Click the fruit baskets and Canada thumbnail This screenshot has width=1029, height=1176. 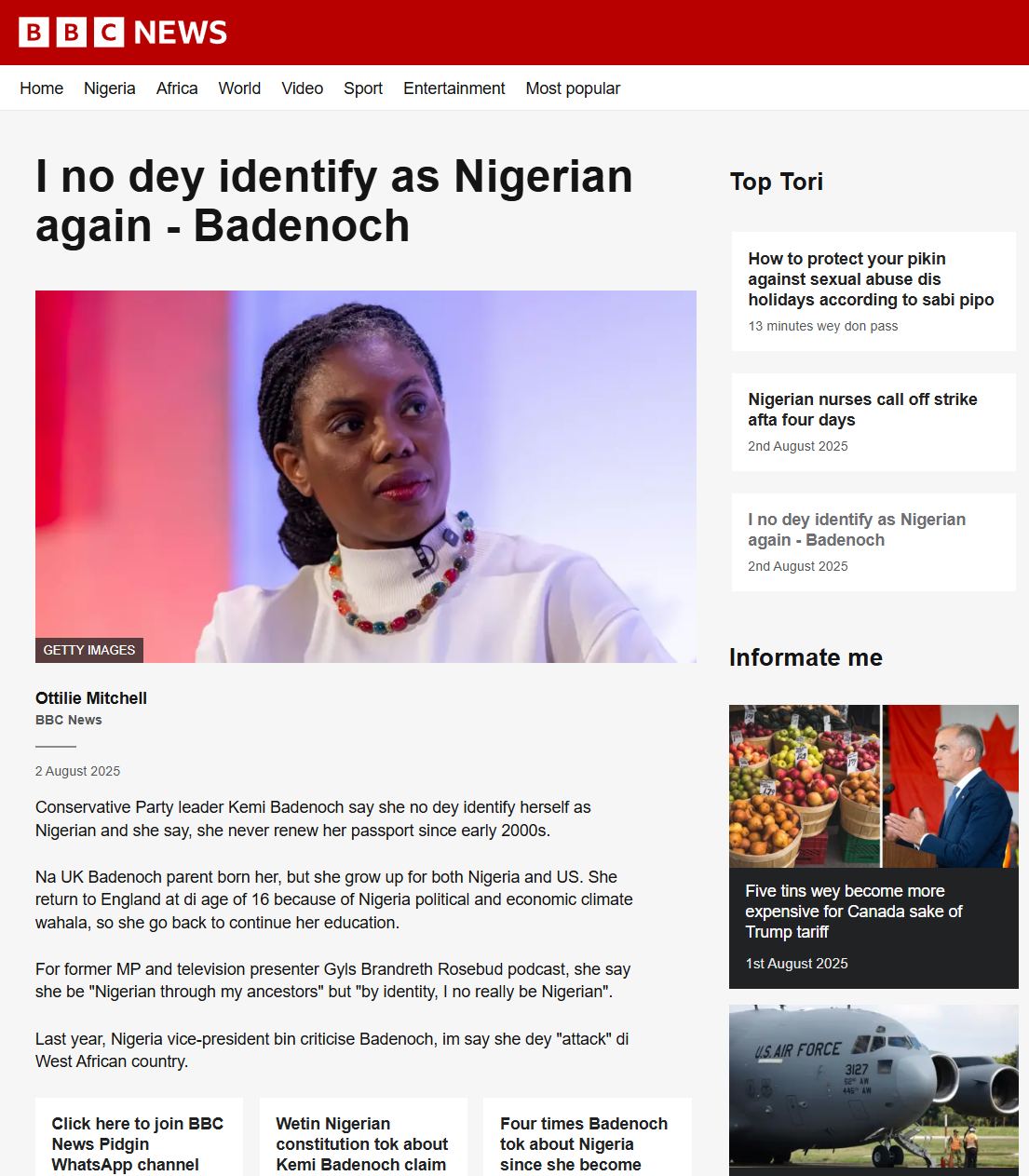click(873, 786)
